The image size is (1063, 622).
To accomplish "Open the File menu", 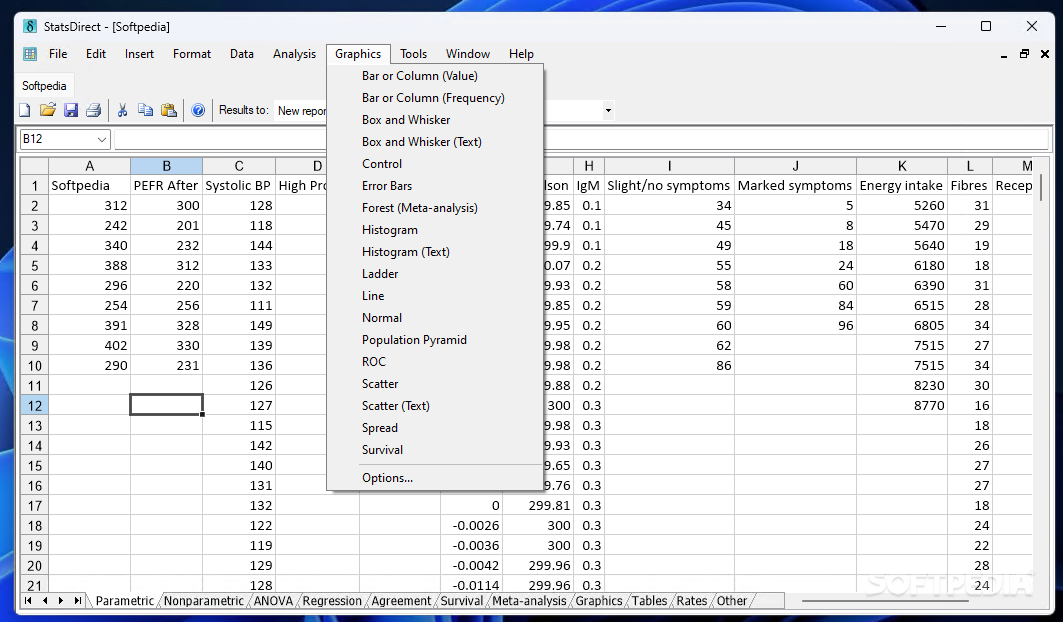I will (58, 54).
